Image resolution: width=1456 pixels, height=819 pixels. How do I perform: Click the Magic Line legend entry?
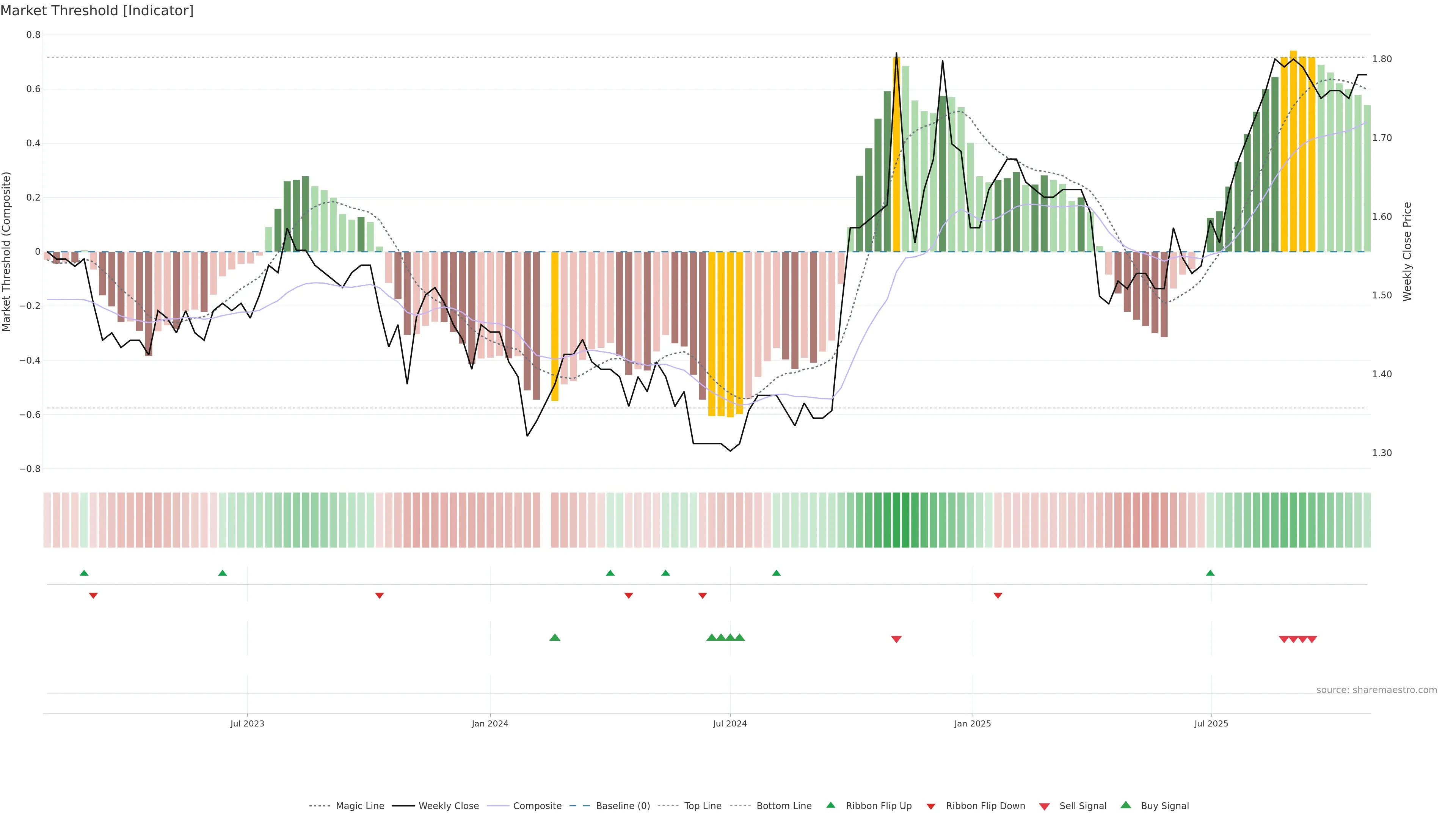[359, 806]
